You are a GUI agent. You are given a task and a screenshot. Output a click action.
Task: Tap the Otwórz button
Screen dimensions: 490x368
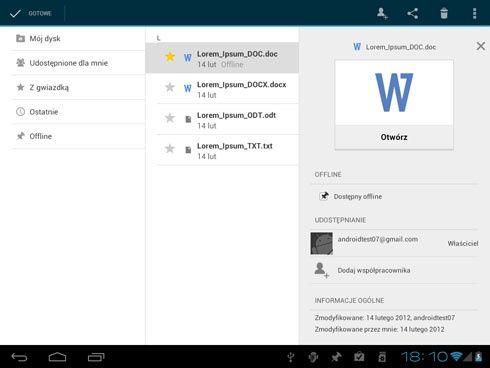(x=394, y=137)
